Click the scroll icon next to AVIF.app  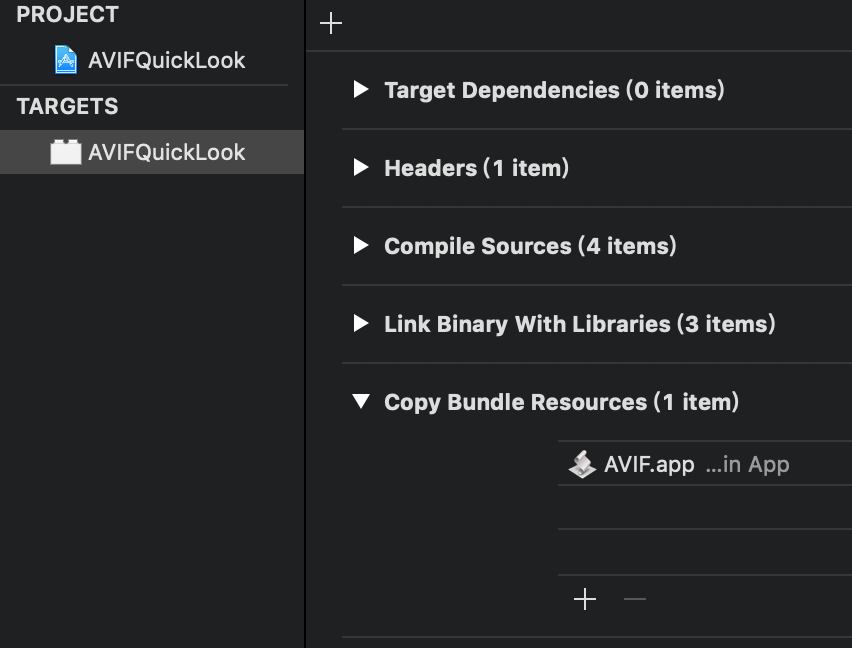tap(582, 463)
